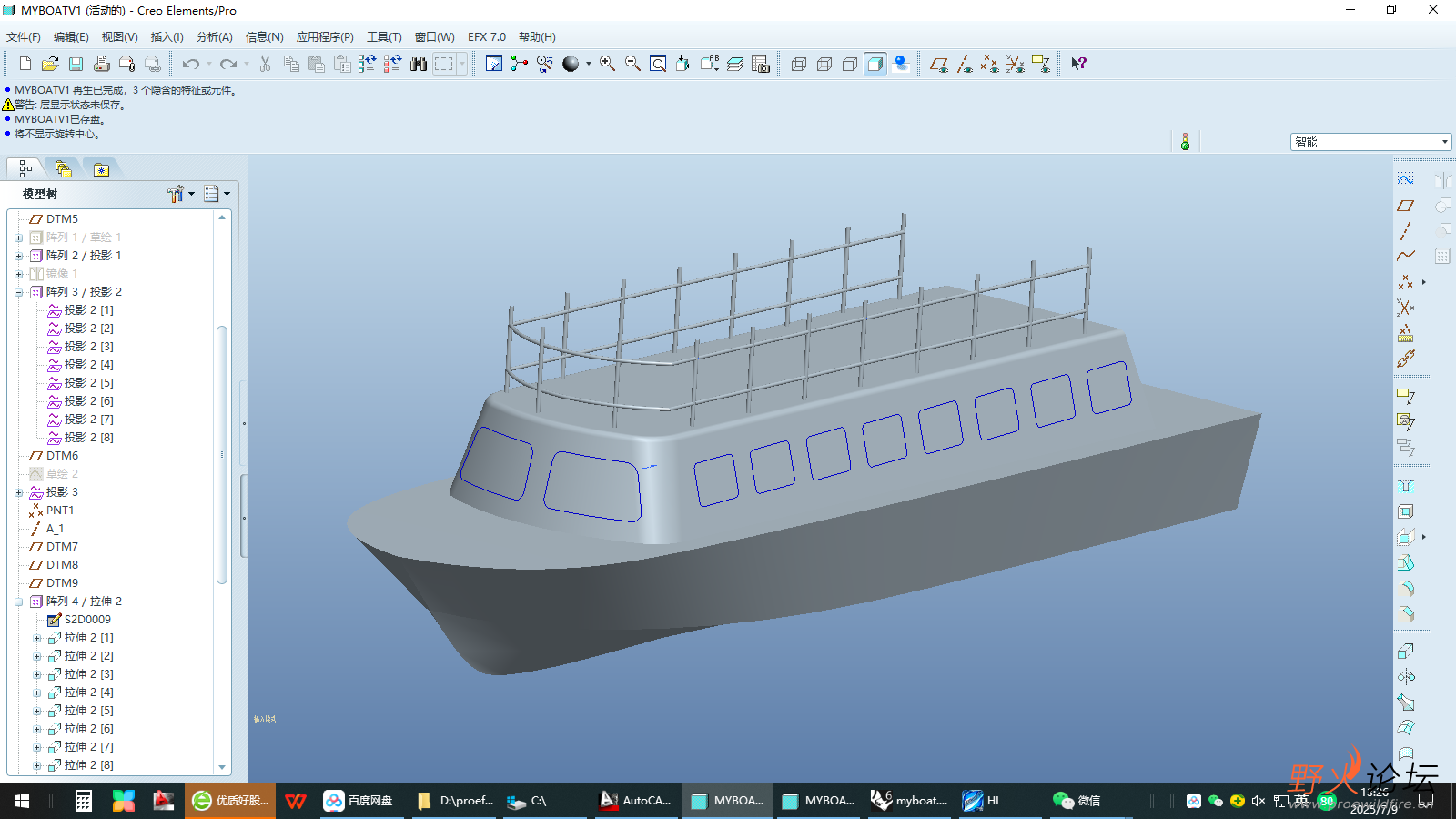1456x819 pixels.
Task: Toggle hidden line display mode
Action: tap(824, 64)
